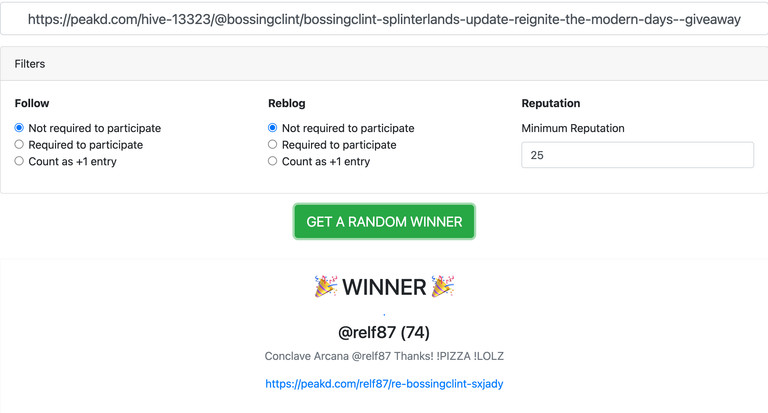
Task: Click the WINNER heading text
Action: click(384, 287)
